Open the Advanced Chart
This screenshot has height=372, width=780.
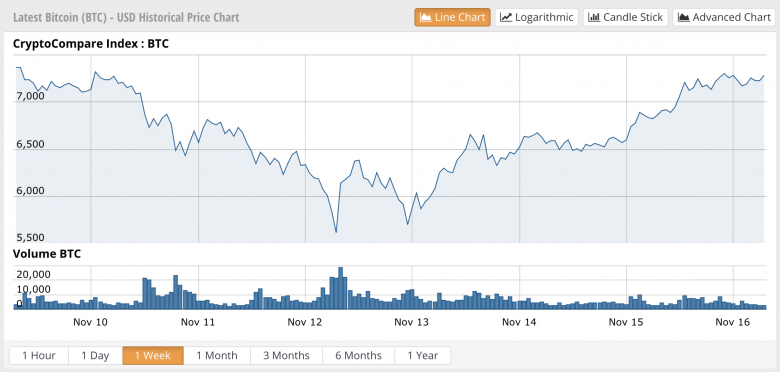724,17
